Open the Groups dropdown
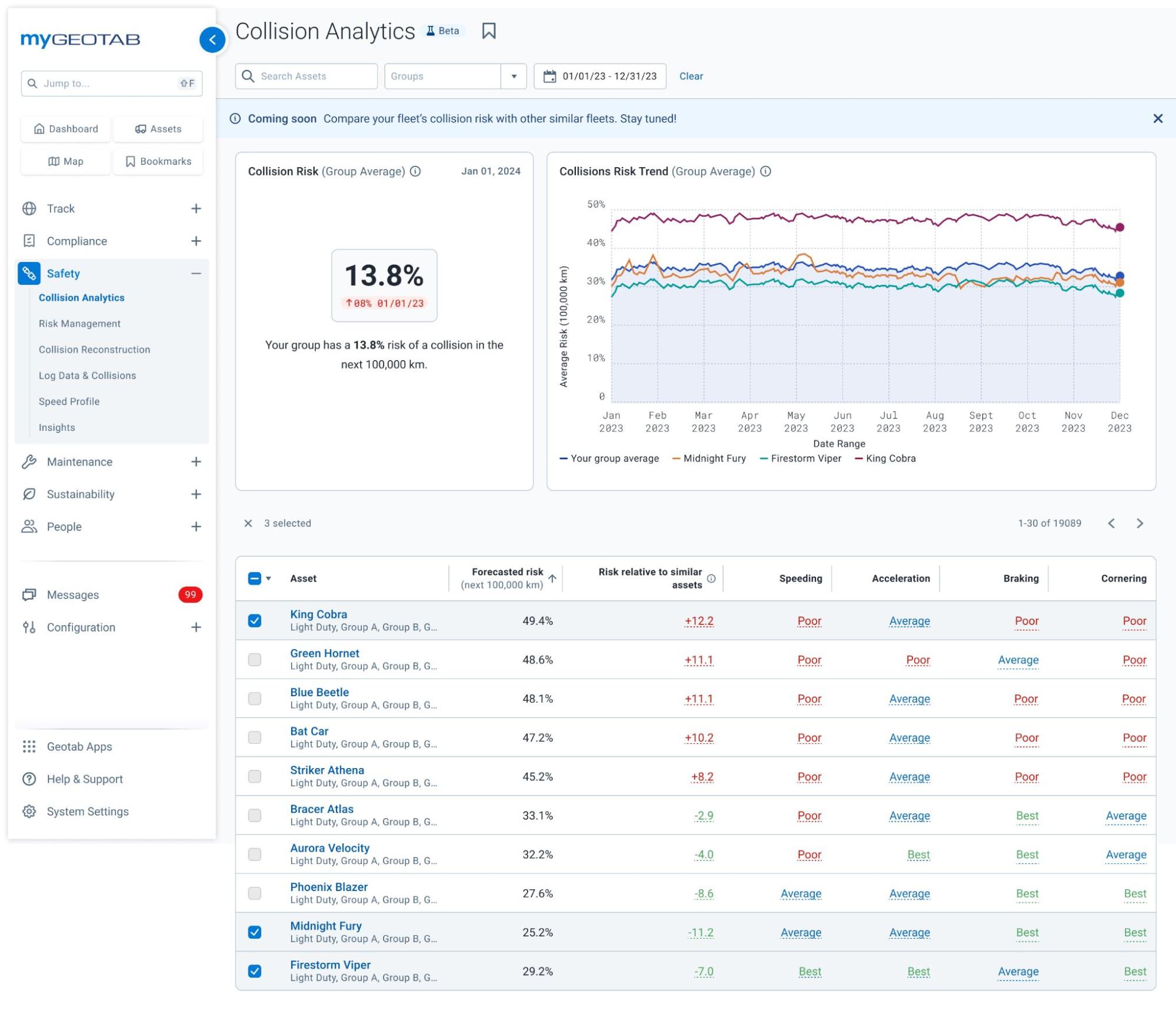1176x1017 pixels. [x=514, y=76]
